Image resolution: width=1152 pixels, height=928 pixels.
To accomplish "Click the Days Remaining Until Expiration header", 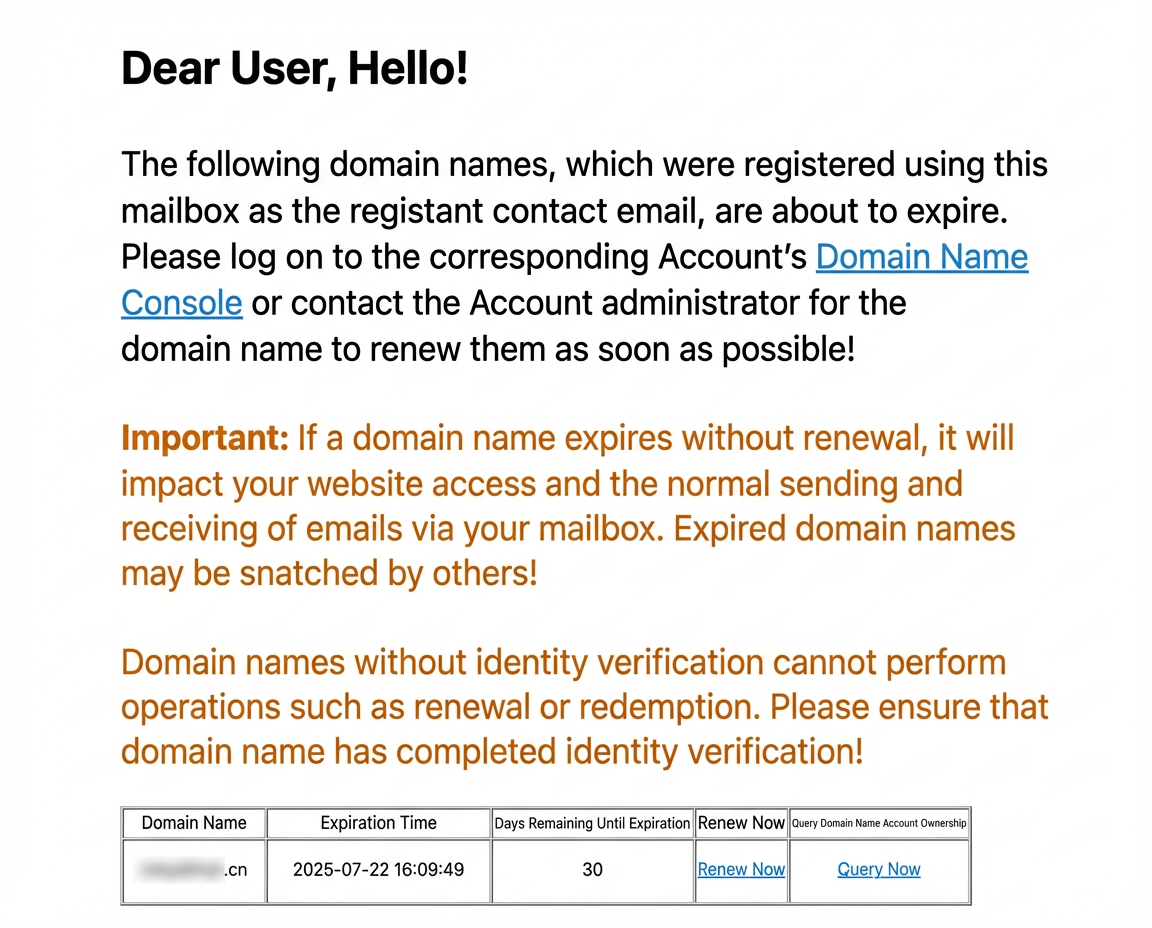I will point(592,823).
